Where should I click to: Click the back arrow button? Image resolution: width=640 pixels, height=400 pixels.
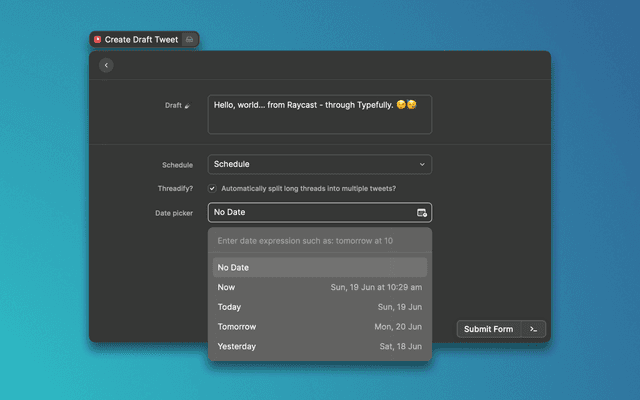(x=106, y=65)
